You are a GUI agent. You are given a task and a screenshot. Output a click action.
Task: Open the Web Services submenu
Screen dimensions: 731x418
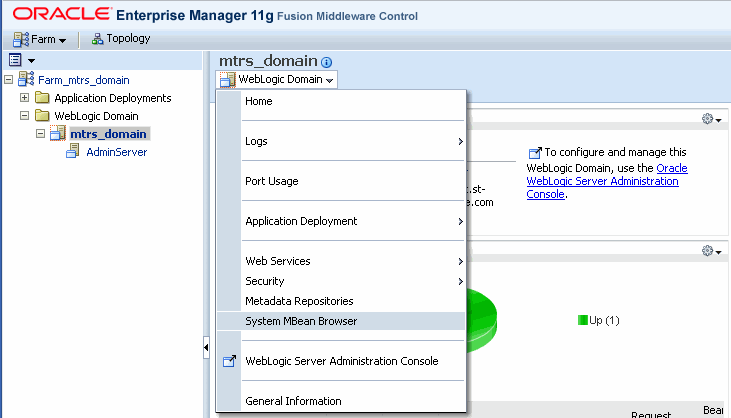[x=341, y=261]
